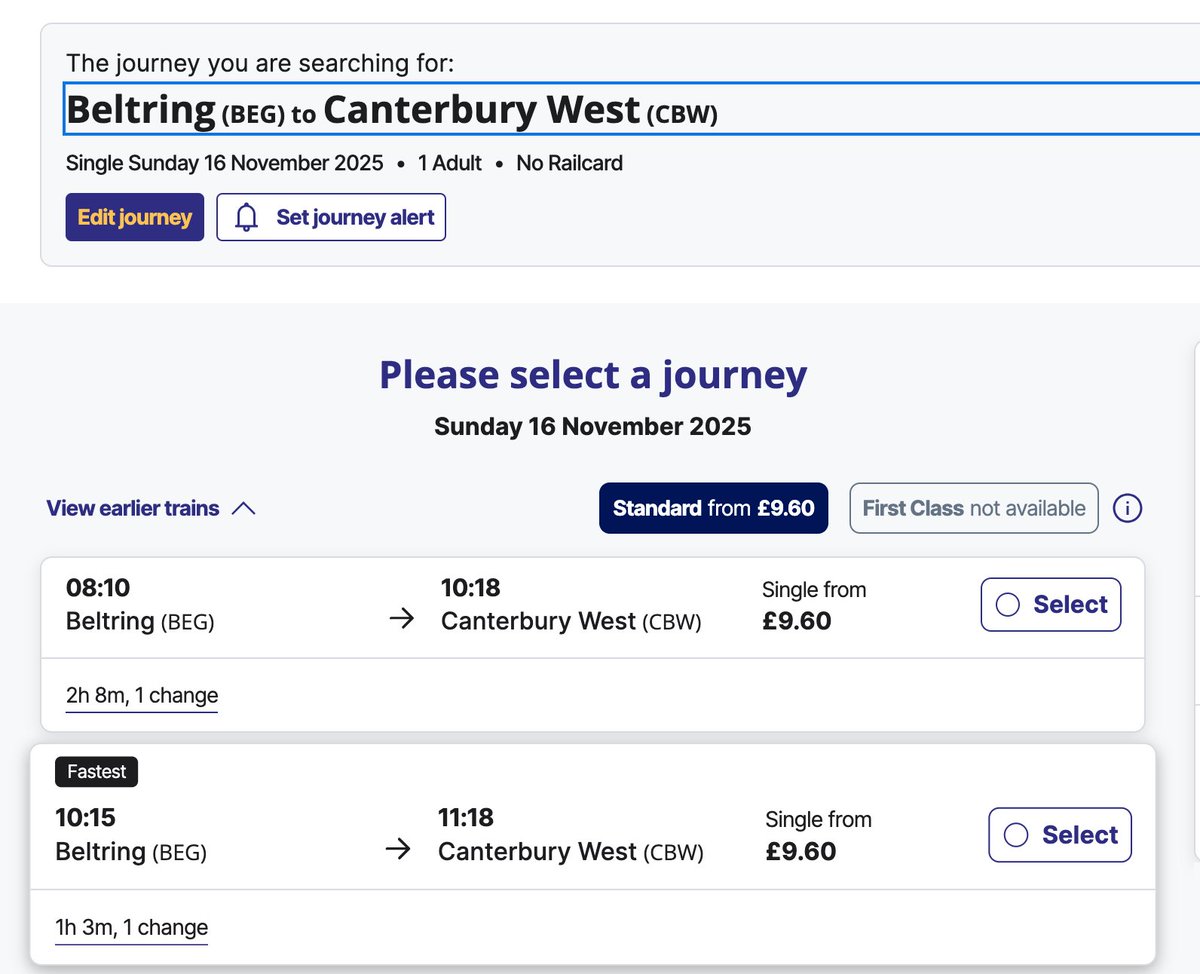The image size is (1200, 974).
Task: Click the £9.60 price on 08:10 train
Action: [797, 620]
